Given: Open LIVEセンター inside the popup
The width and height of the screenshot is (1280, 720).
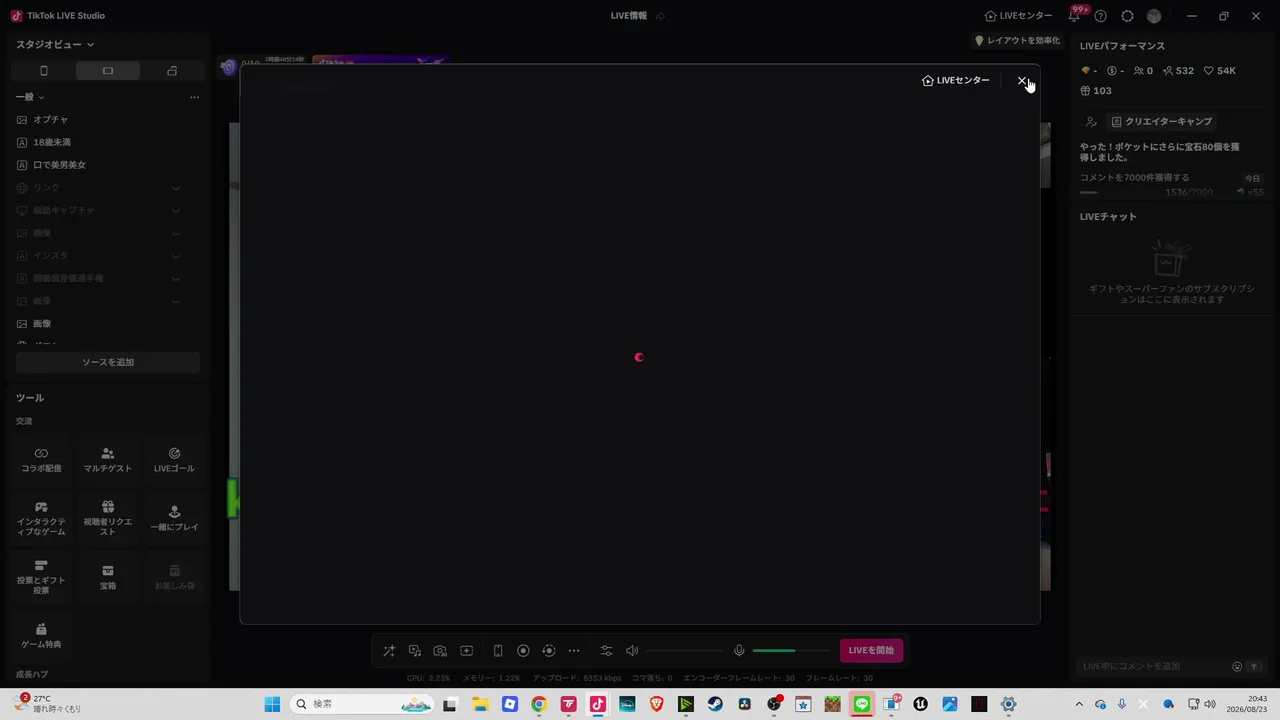Looking at the screenshot, I should 956,80.
